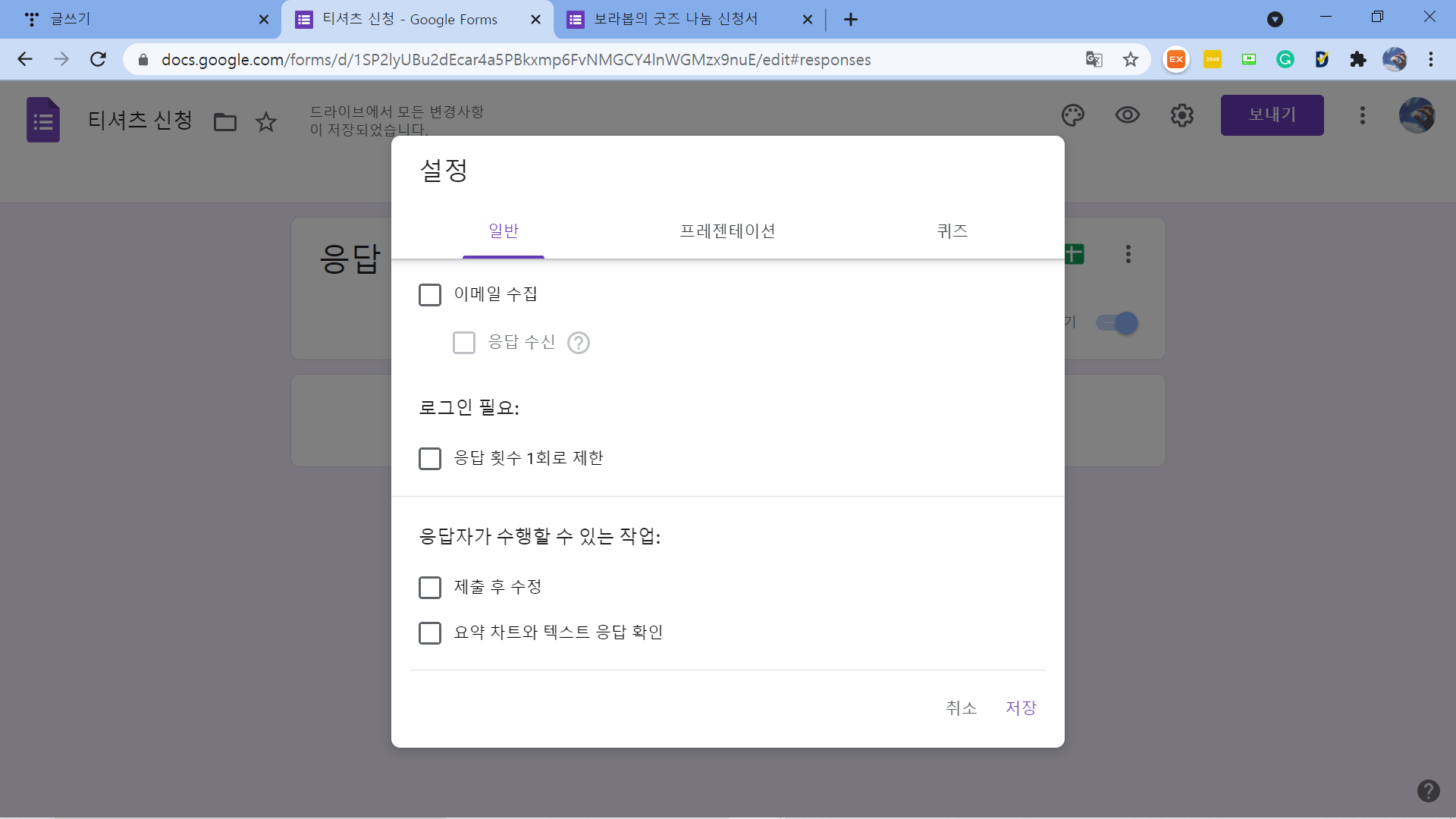Switch to the 퀴즈 tab
The height and width of the screenshot is (819, 1456).
point(952,231)
